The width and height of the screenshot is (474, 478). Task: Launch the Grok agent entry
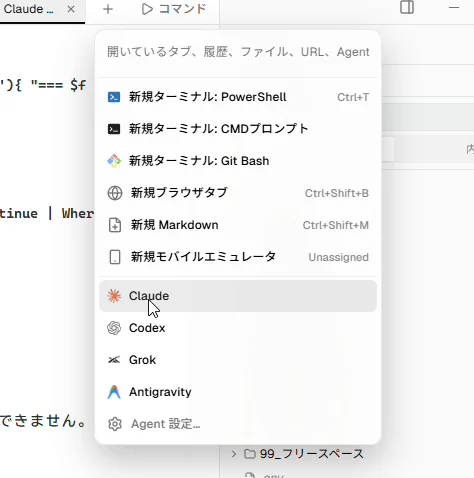point(238,360)
